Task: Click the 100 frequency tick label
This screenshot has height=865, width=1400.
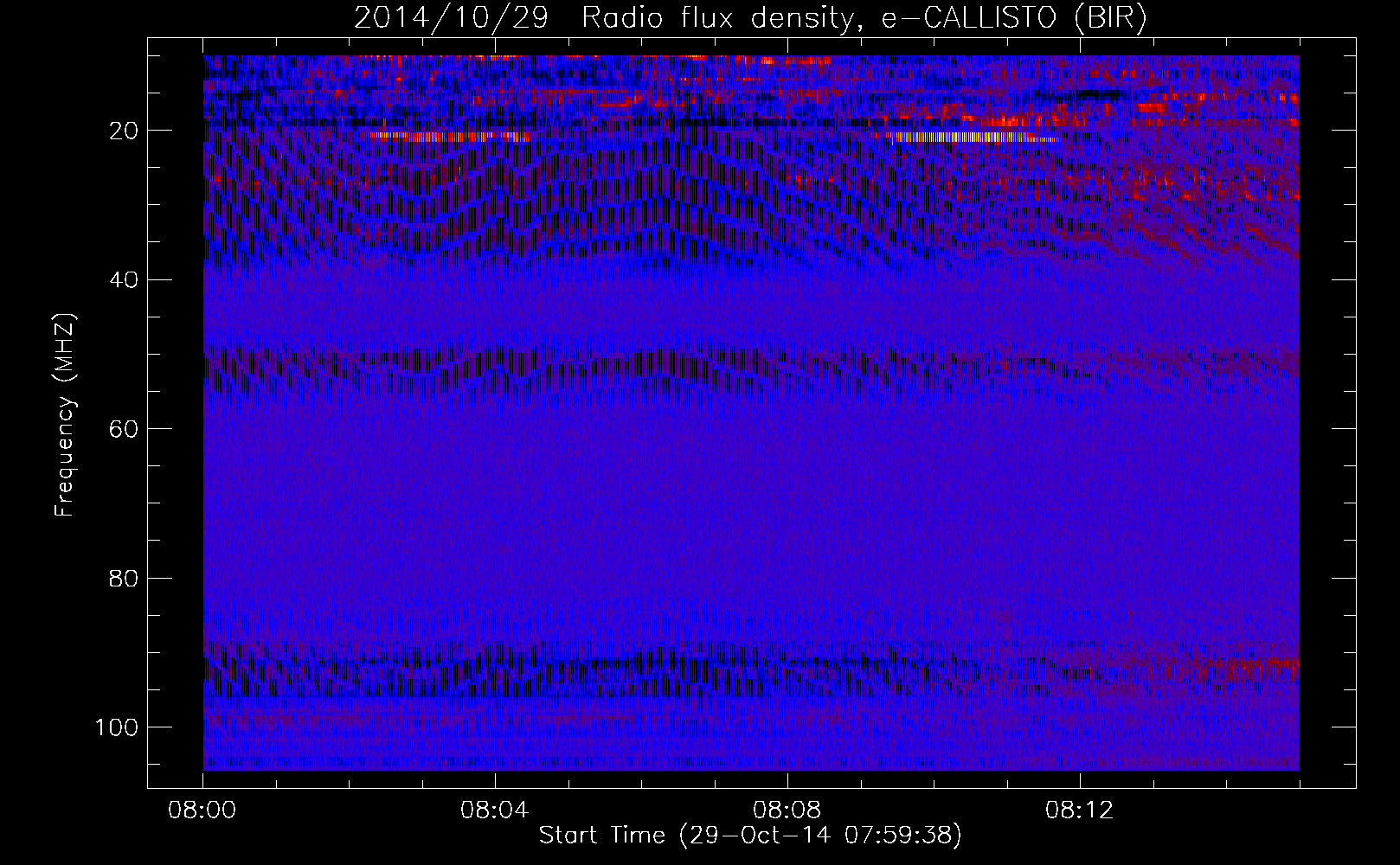Action: [117, 727]
